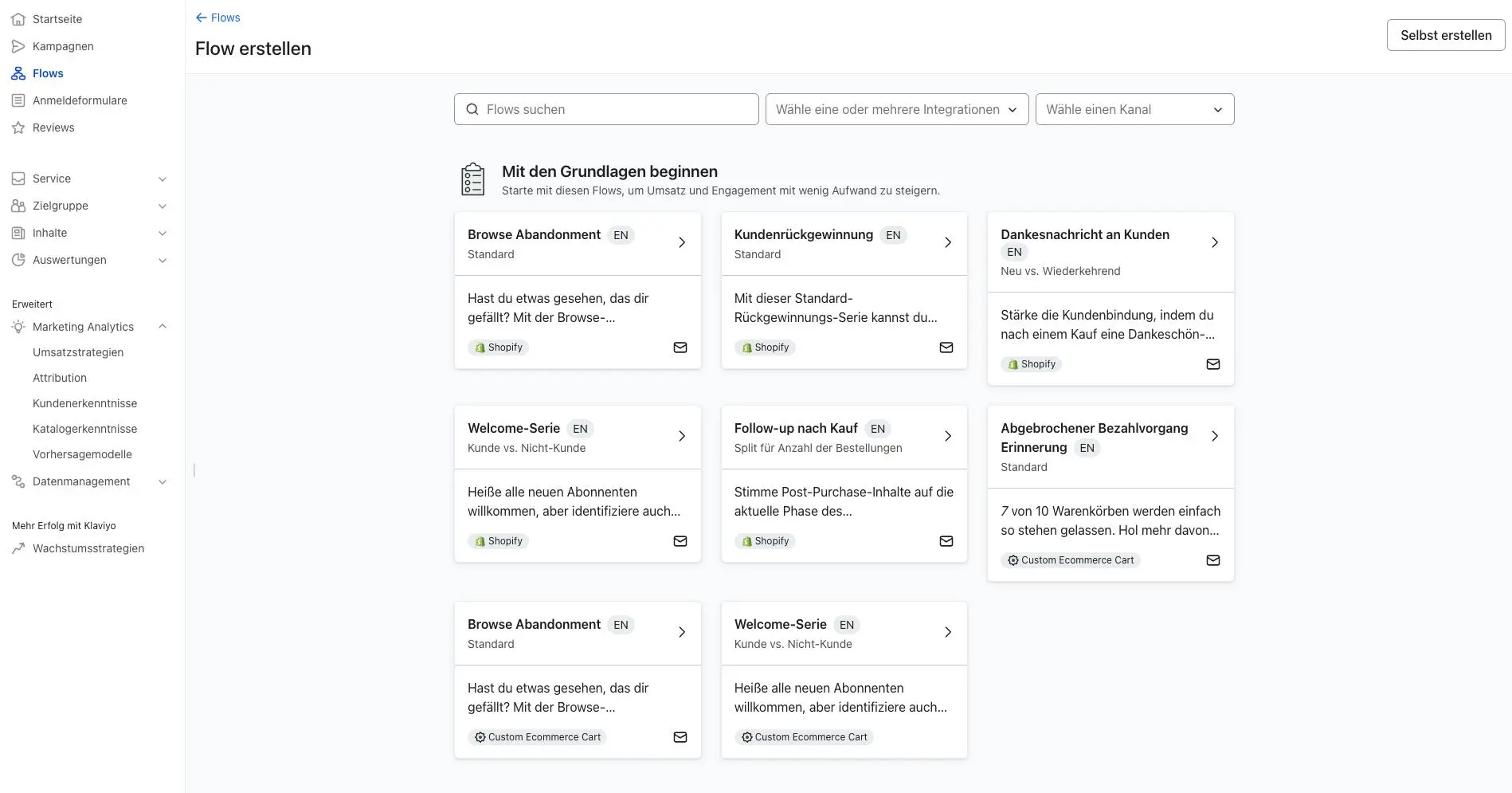1512x793 pixels.
Task: Expand the Datenmanagement sidebar section
Action: pos(163,482)
